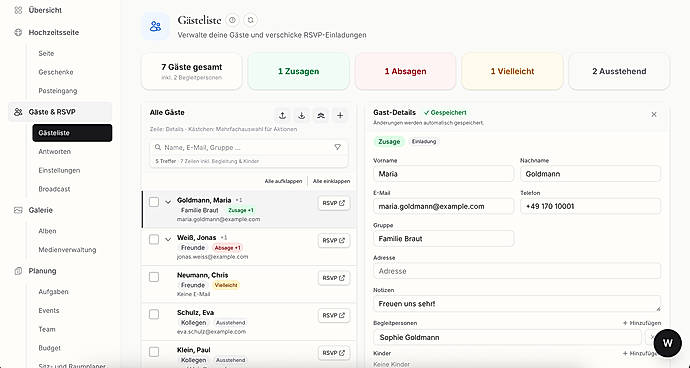Open Events in the sidebar
The height and width of the screenshot is (368, 690).
click(x=48, y=310)
